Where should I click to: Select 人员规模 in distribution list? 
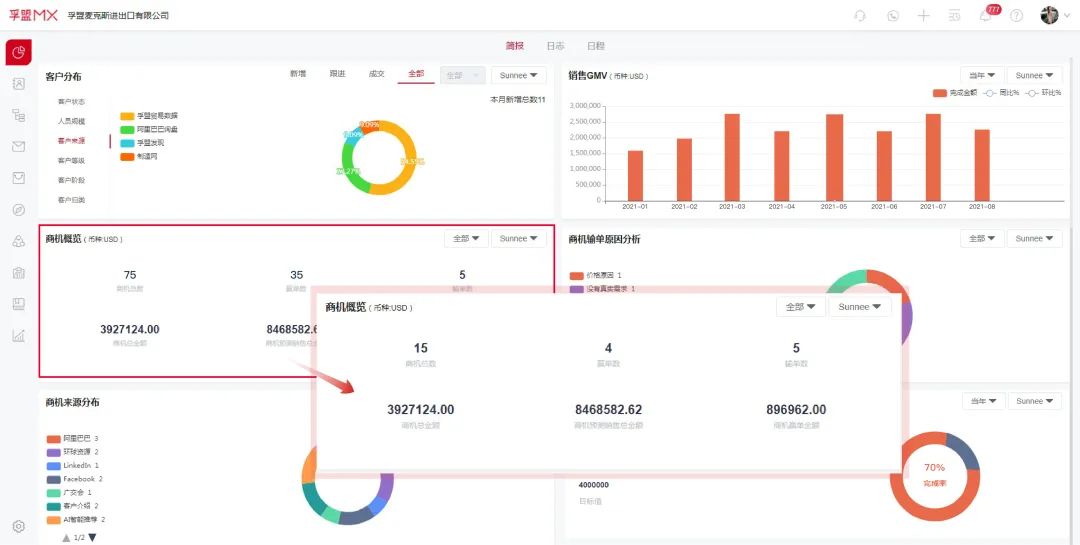point(72,121)
